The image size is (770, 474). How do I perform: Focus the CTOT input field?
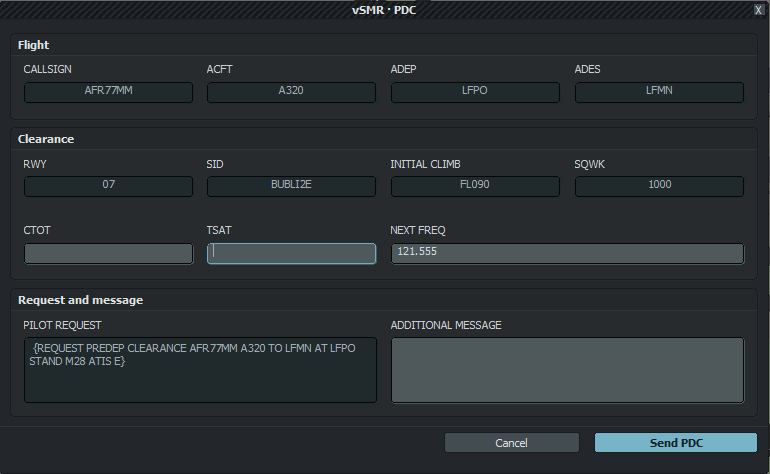(x=109, y=253)
